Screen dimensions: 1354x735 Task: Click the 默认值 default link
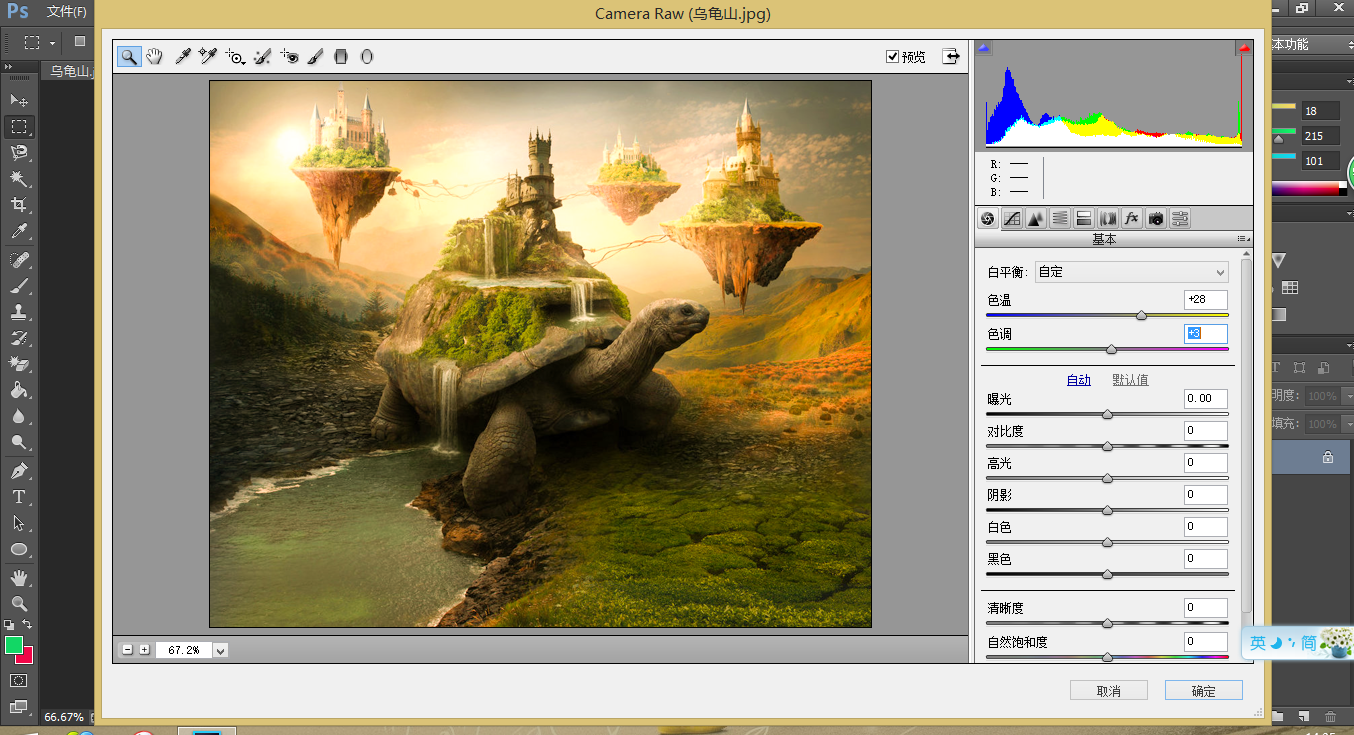click(x=1131, y=380)
